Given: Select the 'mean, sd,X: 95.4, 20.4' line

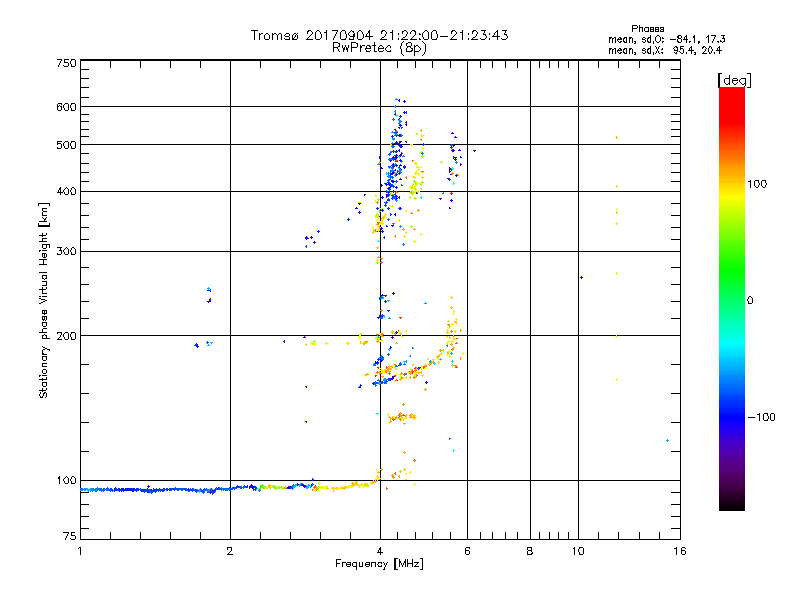Looking at the screenshot, I should click(x=665, y=50).
